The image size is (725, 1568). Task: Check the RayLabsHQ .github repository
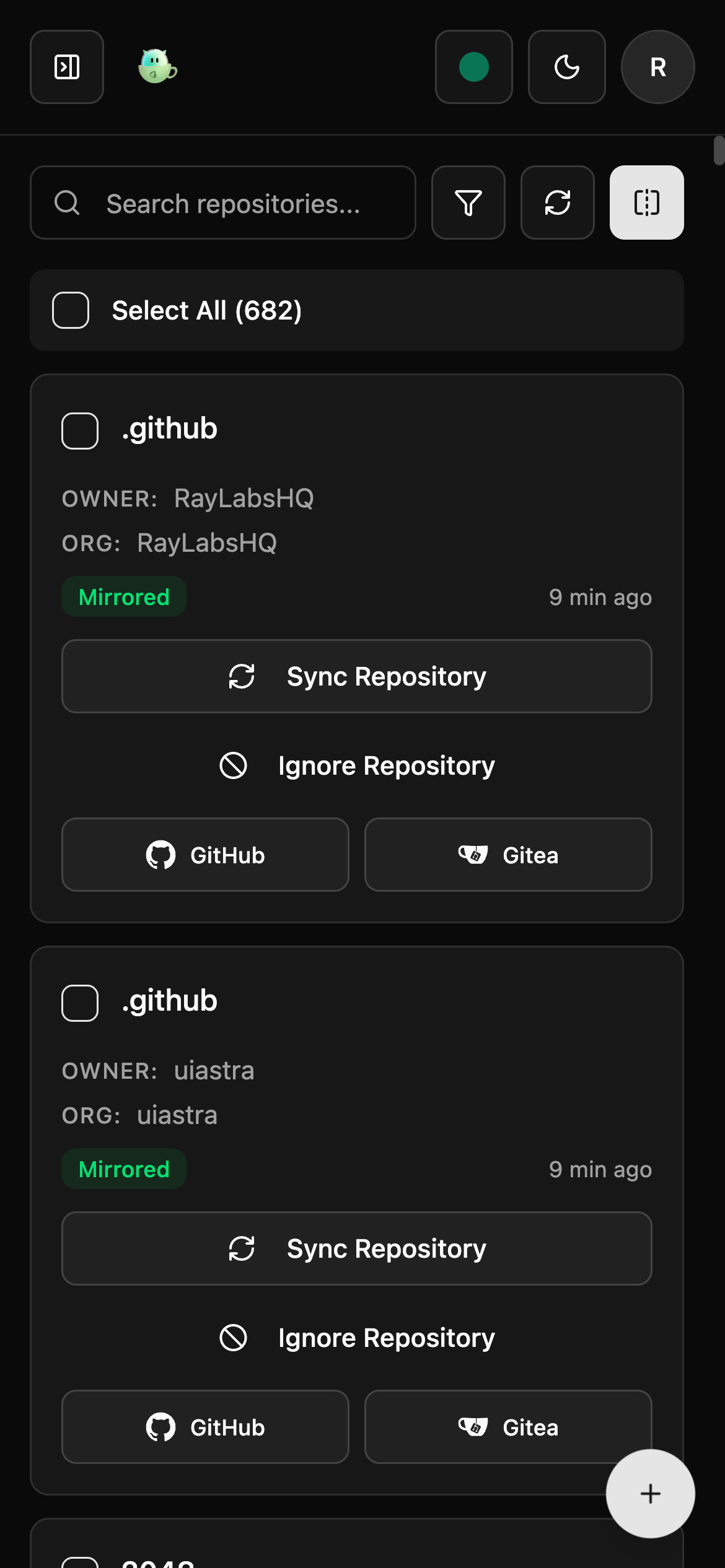[79, 430]
